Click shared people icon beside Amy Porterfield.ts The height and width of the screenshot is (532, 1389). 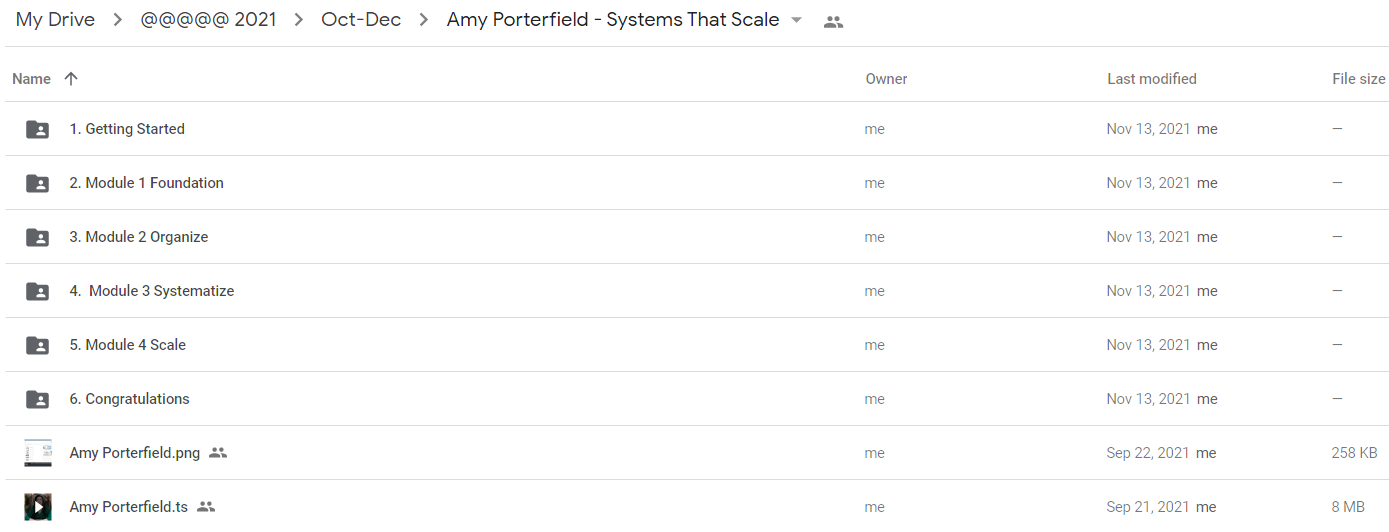pyautogui.click(x=206, y=507)
